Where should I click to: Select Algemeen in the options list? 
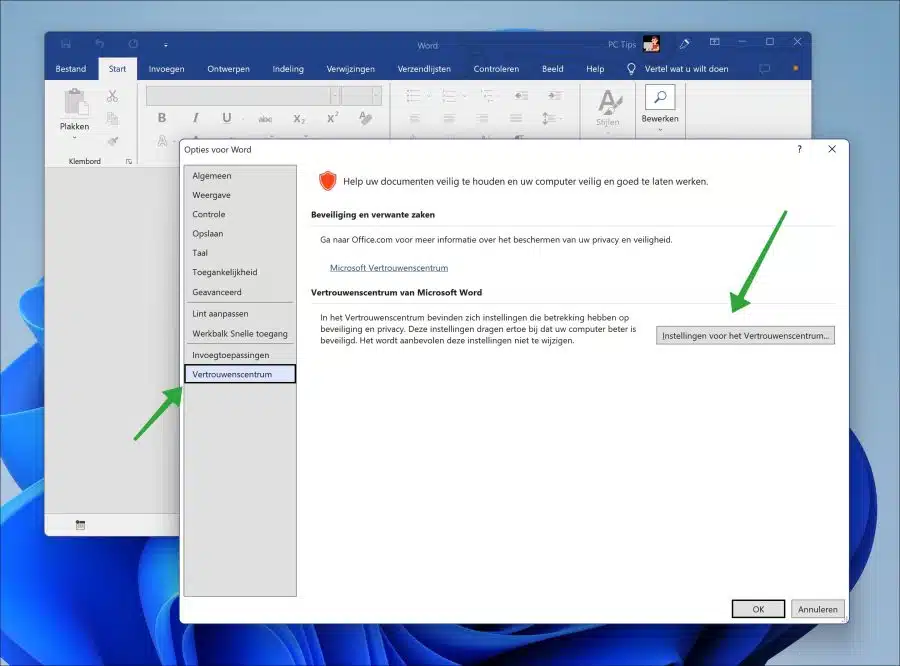tap(240, 176)
